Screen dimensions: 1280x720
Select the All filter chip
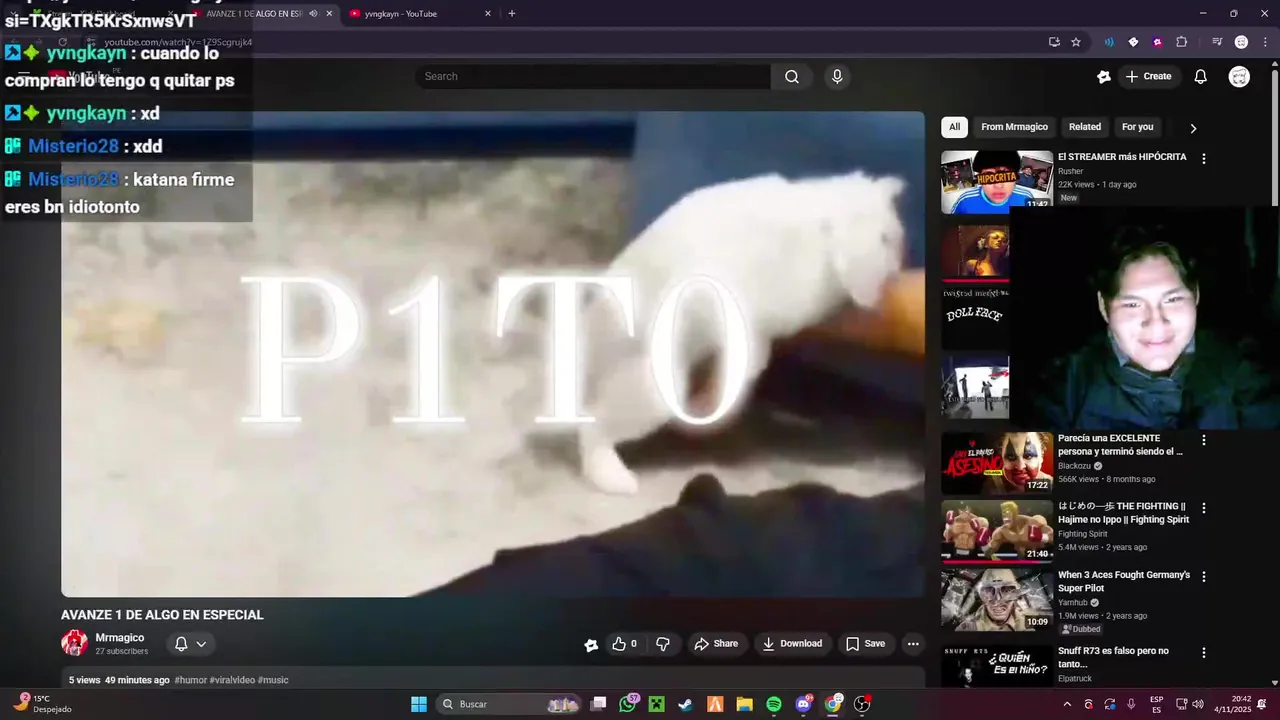coord(954,127)
